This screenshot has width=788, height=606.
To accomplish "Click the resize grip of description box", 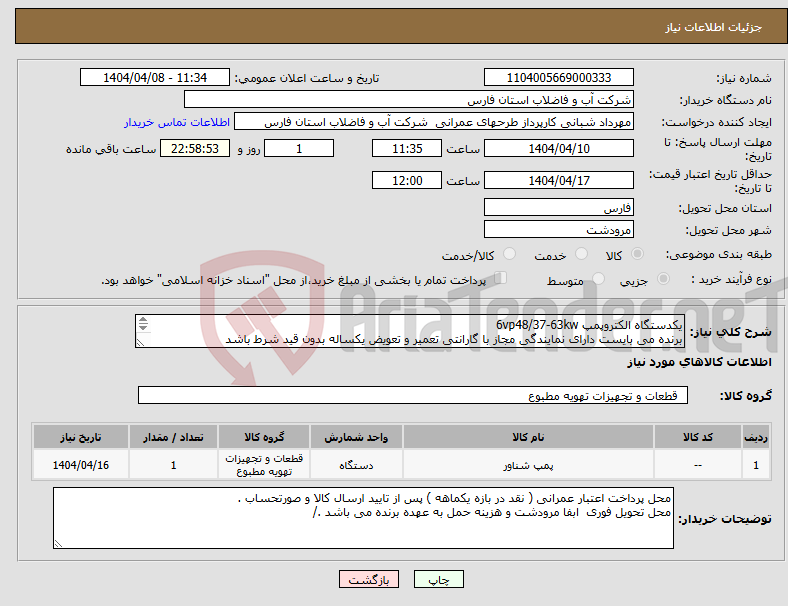I will point(140,343).
